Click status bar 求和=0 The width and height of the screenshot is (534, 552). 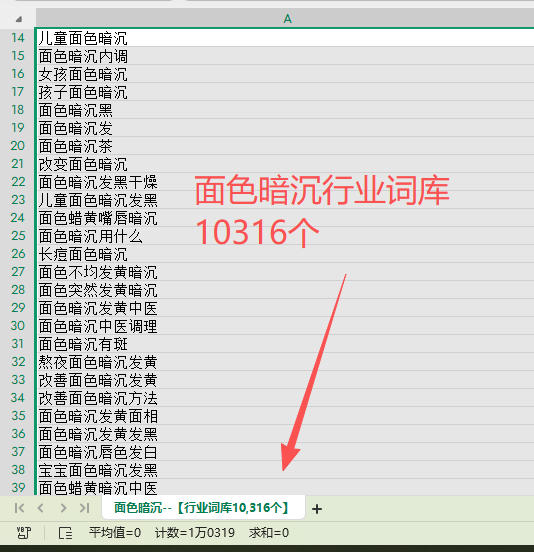coord(269,533)
